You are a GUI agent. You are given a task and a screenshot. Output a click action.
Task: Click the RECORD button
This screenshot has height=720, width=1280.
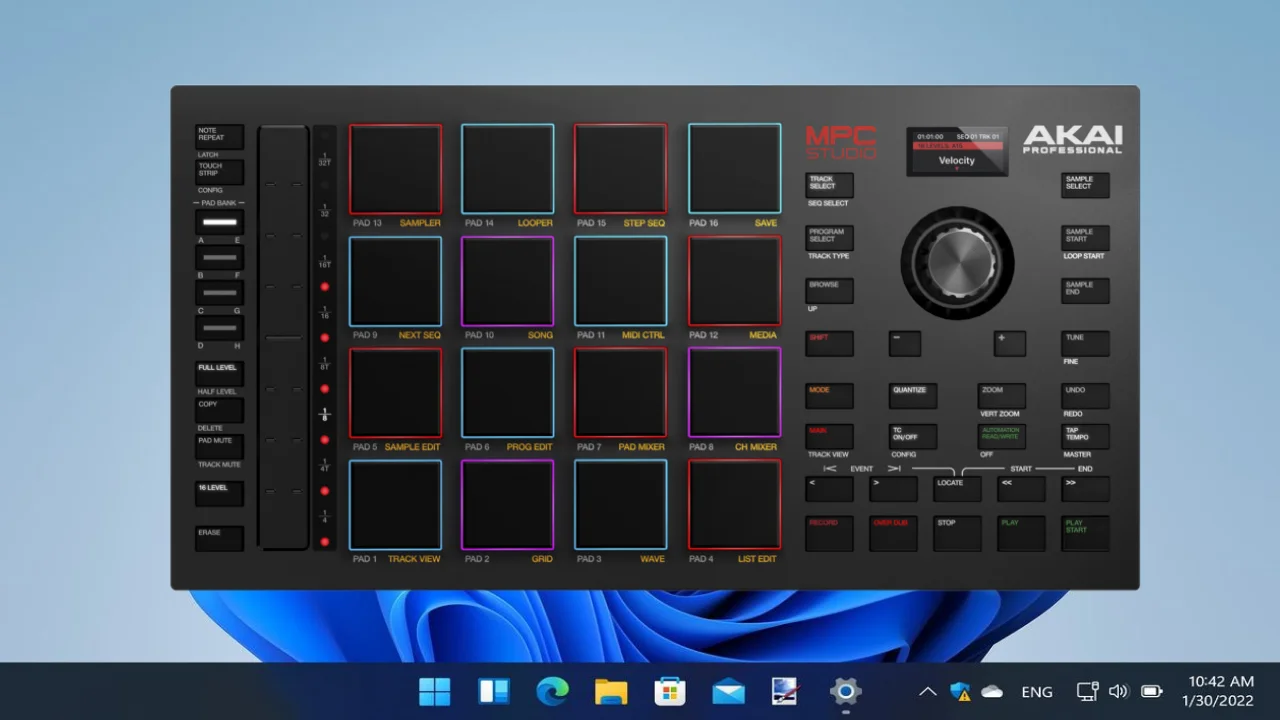(x=829, y=533)
